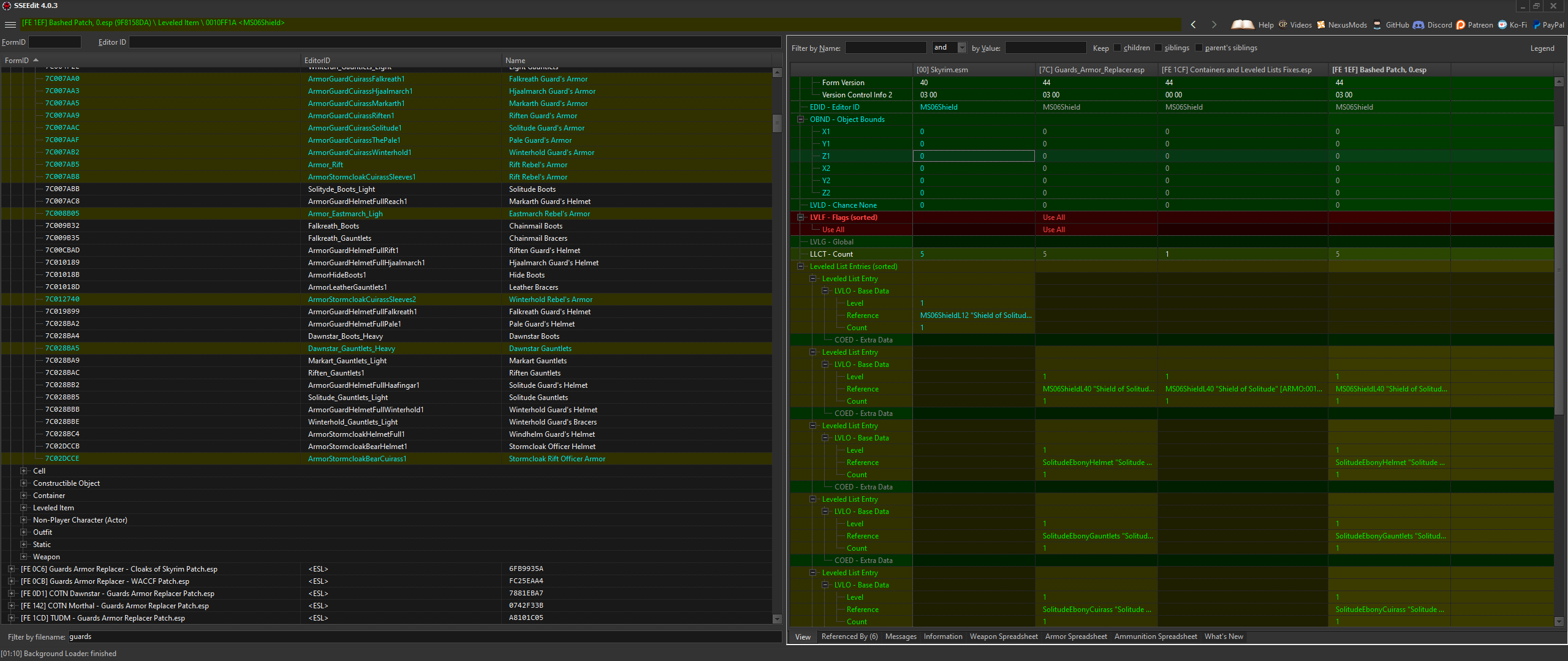Show the Legend
The width and height of the screenshot is (1568, 661).
[1542, 48]
